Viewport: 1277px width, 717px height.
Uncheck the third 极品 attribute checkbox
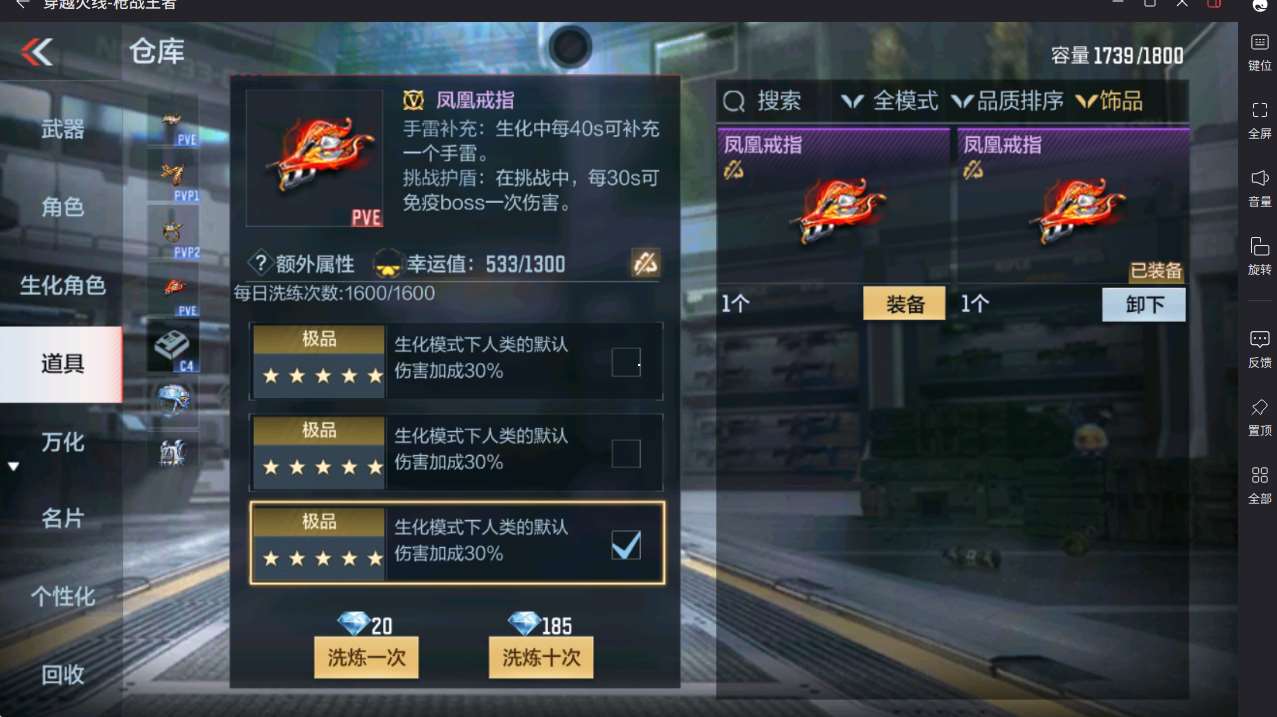[x=626, y=545]
